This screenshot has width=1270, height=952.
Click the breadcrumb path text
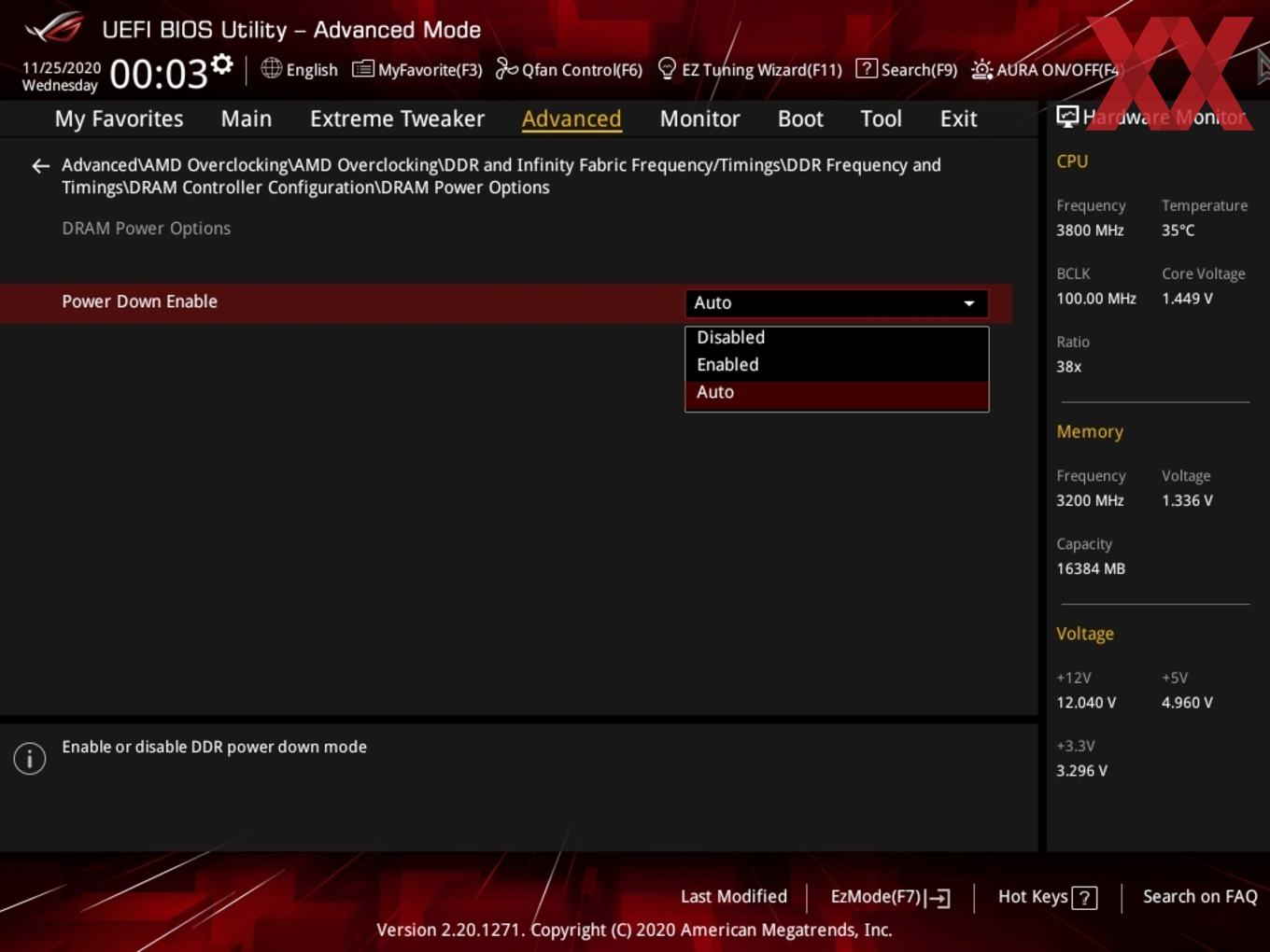[x=501, y=176]
